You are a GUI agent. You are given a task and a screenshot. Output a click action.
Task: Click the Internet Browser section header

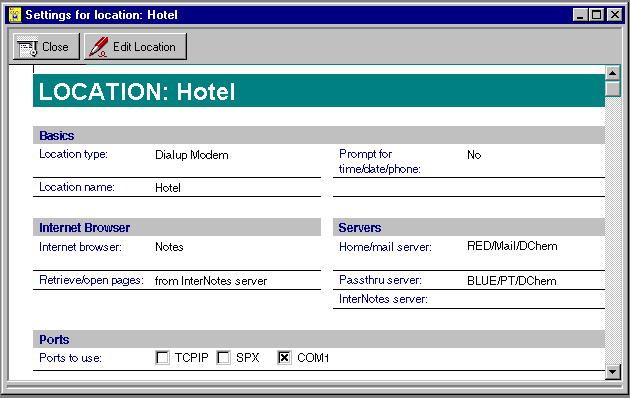click(x=177, y=227)
